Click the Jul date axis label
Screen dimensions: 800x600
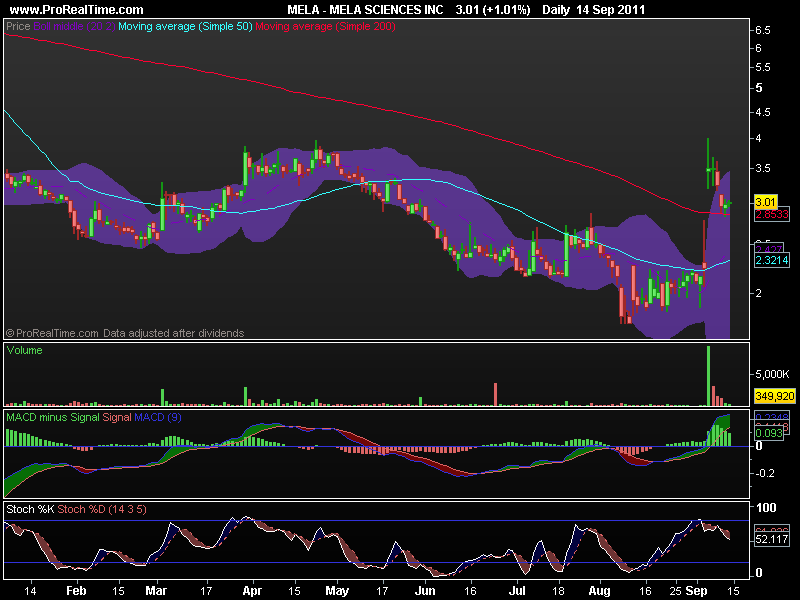(517, 591)
